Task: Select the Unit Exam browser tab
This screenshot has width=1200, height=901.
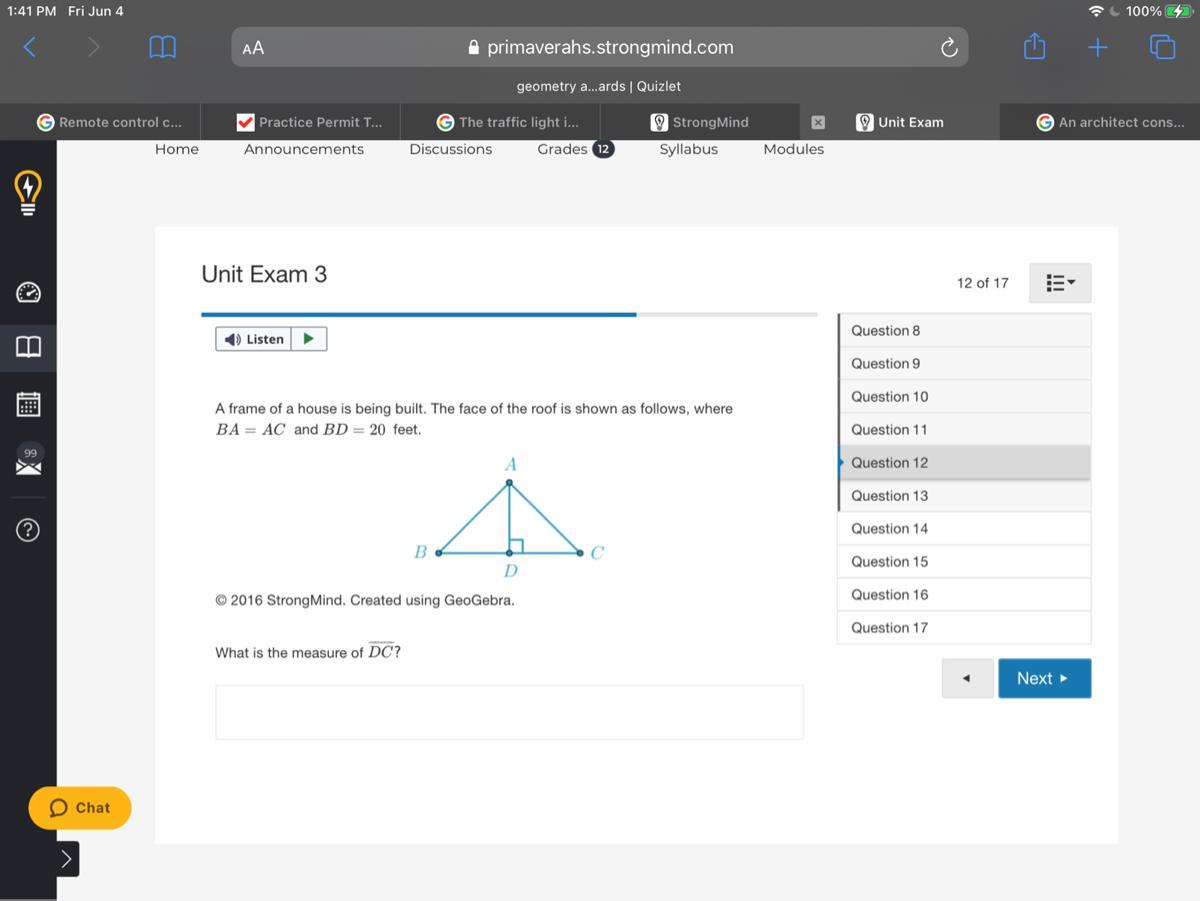Action: click(x=900, y=122)
